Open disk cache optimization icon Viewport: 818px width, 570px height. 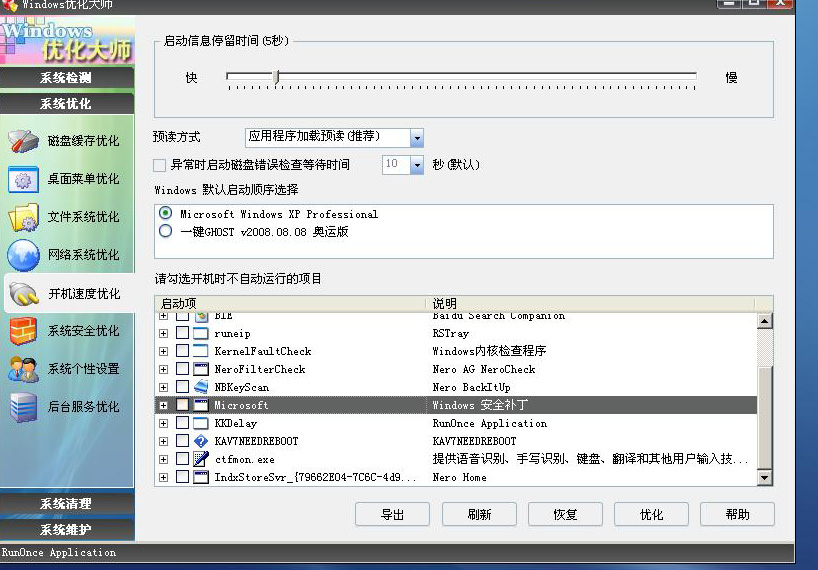[x=23, y=141]
